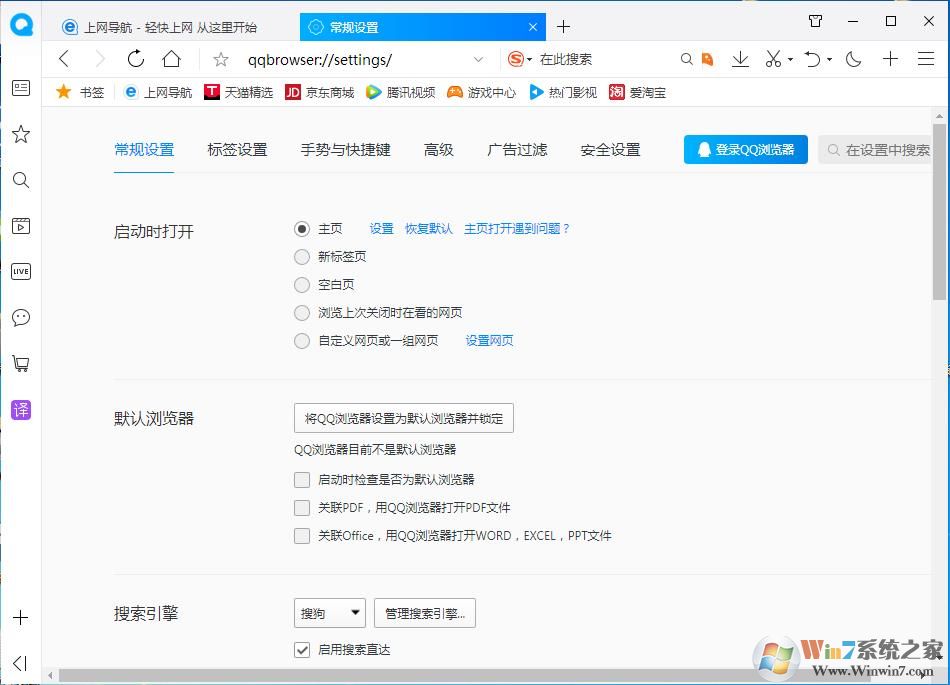Image resolution: width=950 pixels, height=685 pixels.
Task: Open the hamburger main menu icon
Action: [926, 59]
